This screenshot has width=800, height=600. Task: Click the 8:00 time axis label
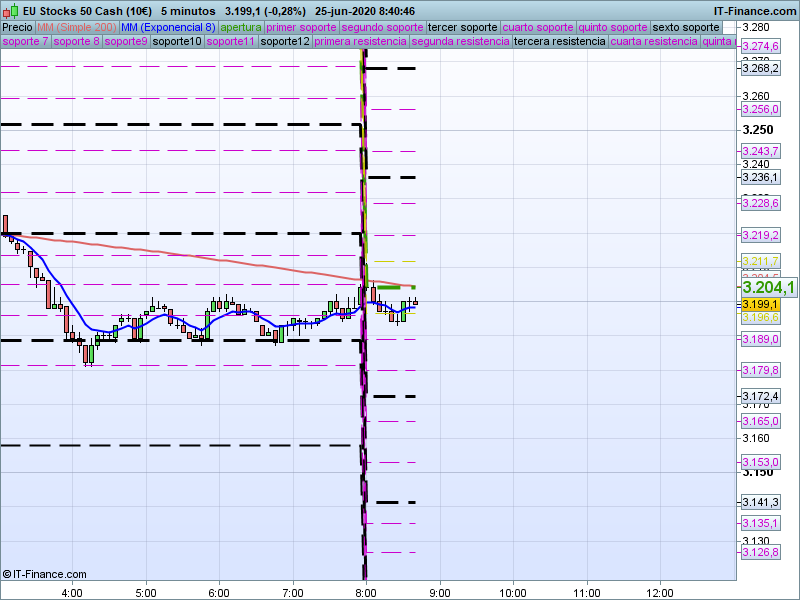pyautogui.click(x=367, y=590)
